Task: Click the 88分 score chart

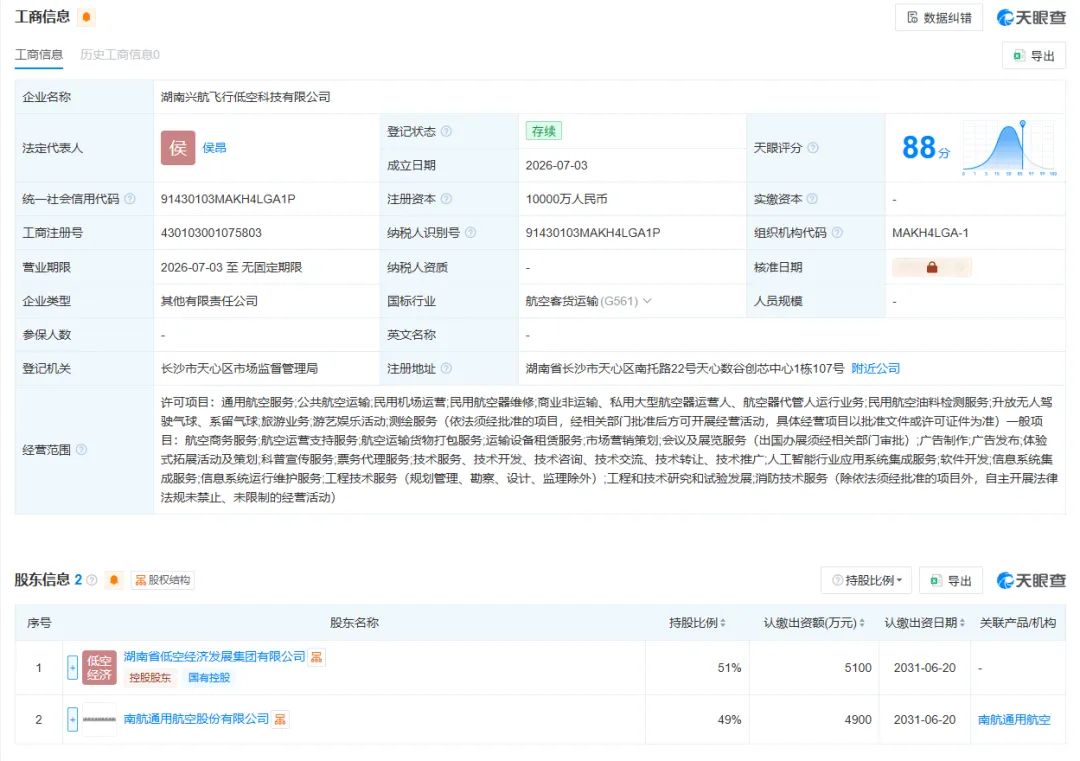Action: (x=1009, y=147)
